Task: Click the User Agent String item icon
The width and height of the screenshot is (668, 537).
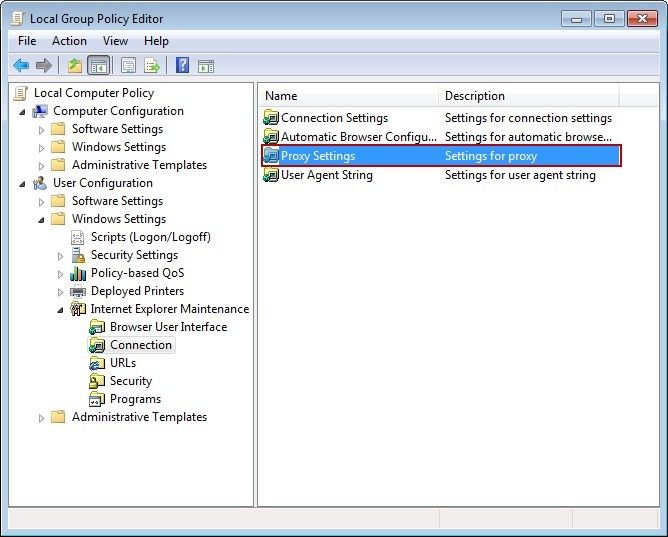Action: pos(271,175)
